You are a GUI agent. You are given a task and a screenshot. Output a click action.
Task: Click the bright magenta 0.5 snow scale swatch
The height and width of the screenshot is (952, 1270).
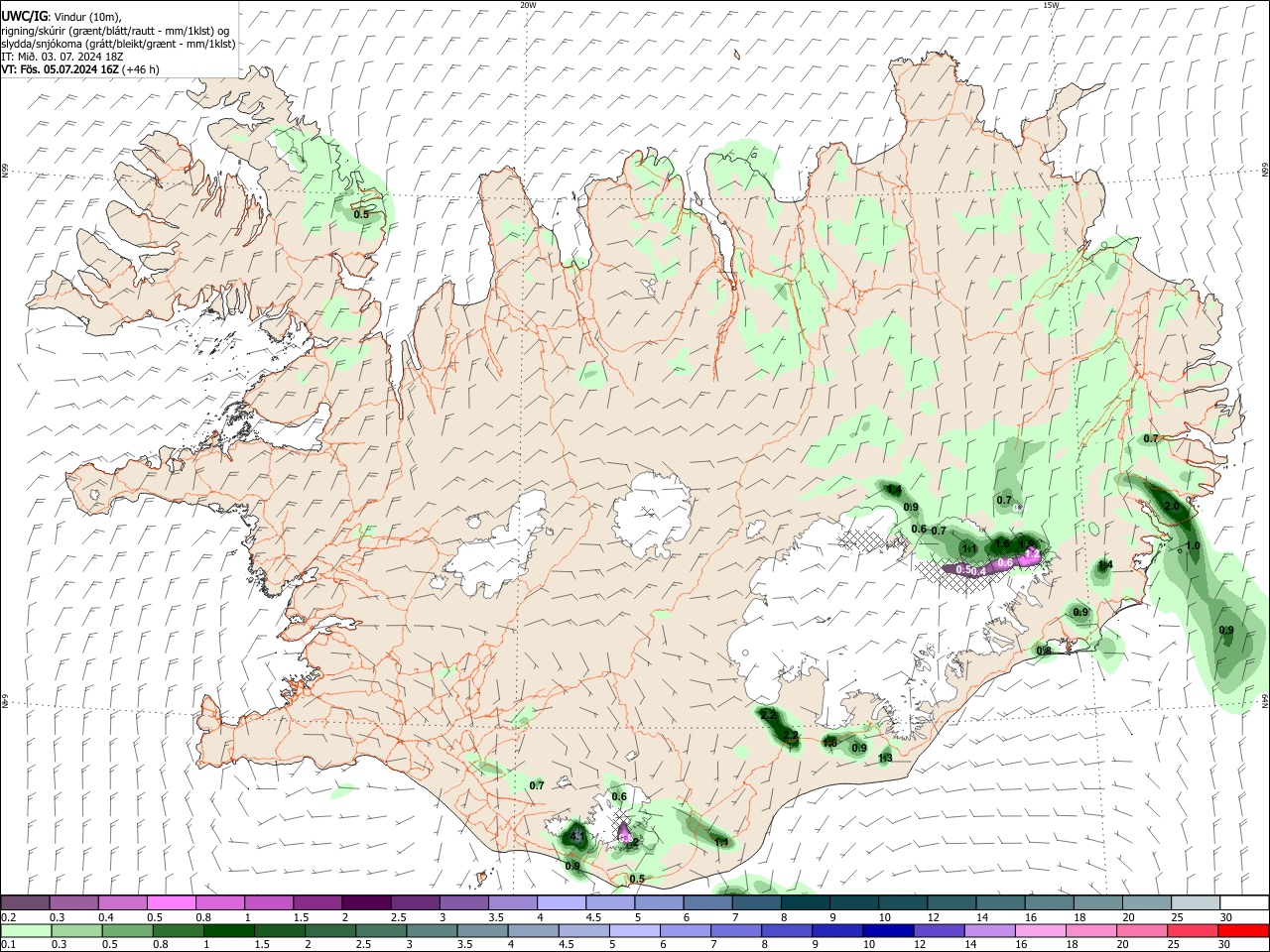tap(171, 903)
